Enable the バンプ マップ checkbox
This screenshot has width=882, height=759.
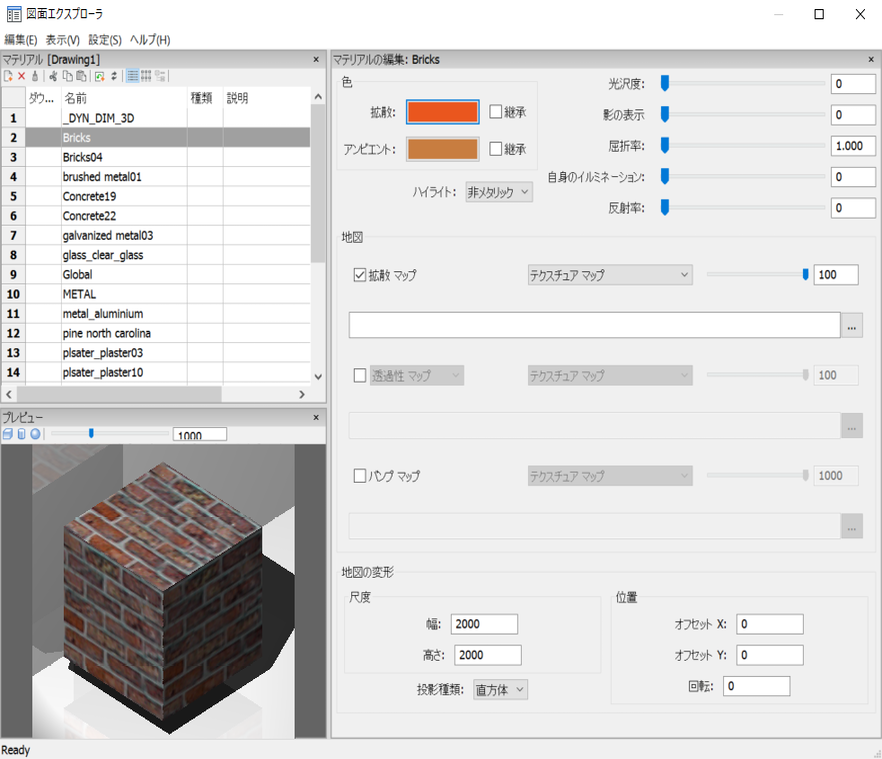360,476
